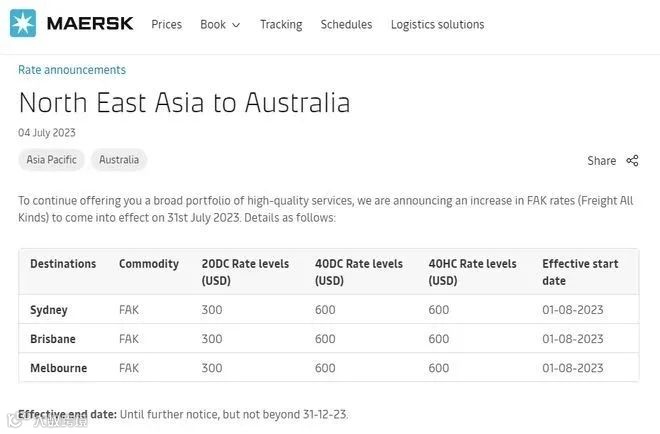Click the Destinations column header

pos(63,264)
